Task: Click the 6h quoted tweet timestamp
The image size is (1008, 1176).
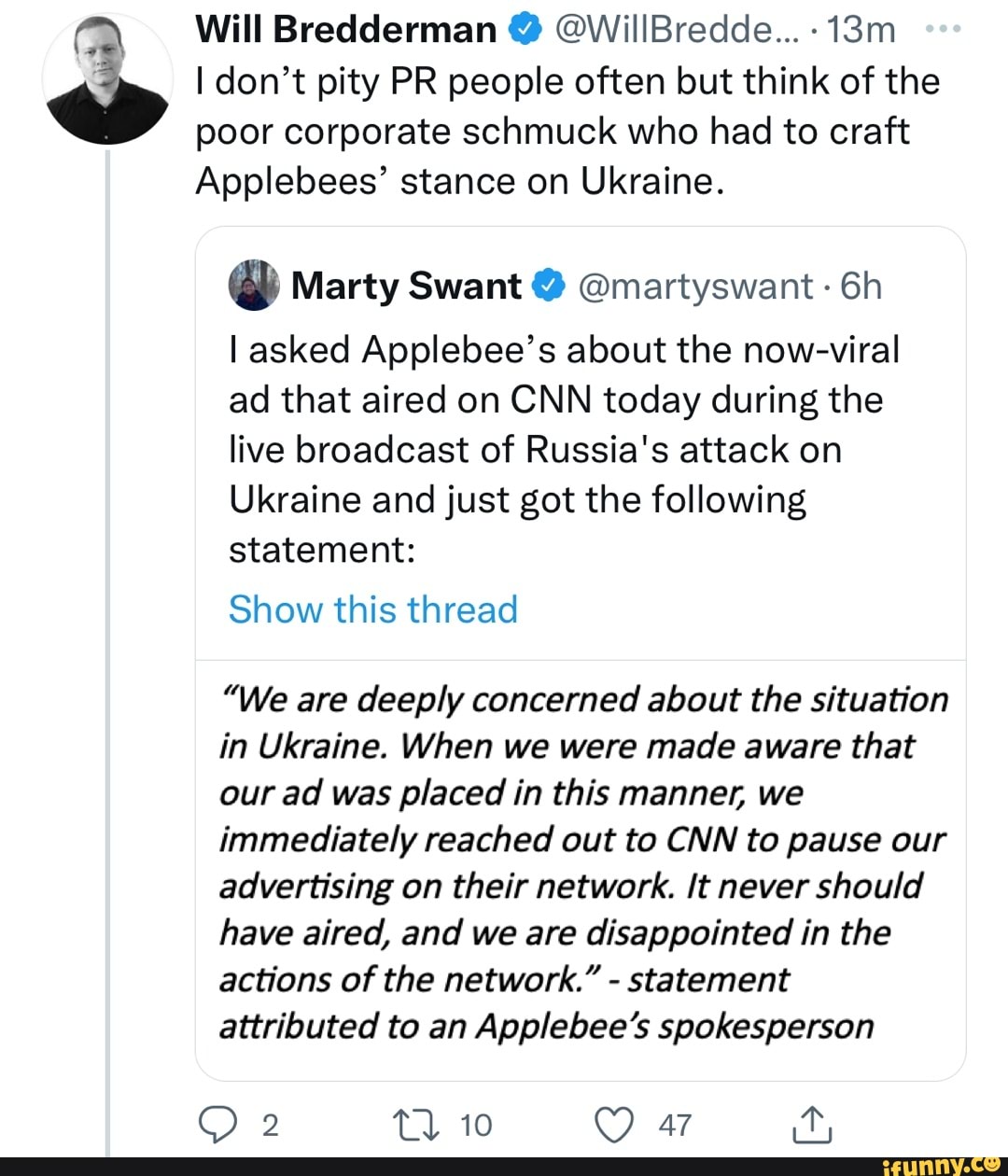Action: pyautogui.click(x=861, y=286)
